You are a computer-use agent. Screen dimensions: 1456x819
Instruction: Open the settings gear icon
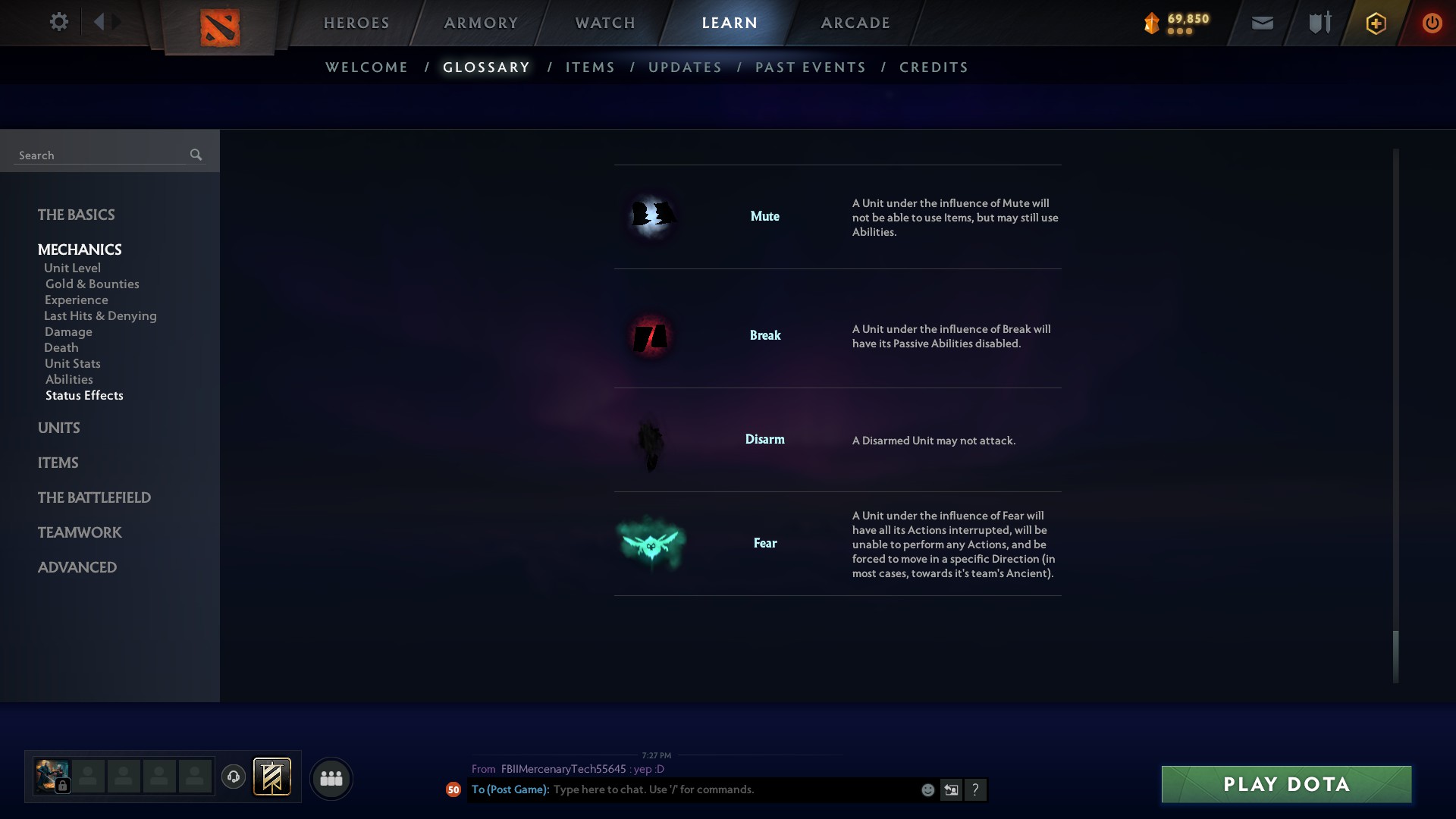(58, 22)
